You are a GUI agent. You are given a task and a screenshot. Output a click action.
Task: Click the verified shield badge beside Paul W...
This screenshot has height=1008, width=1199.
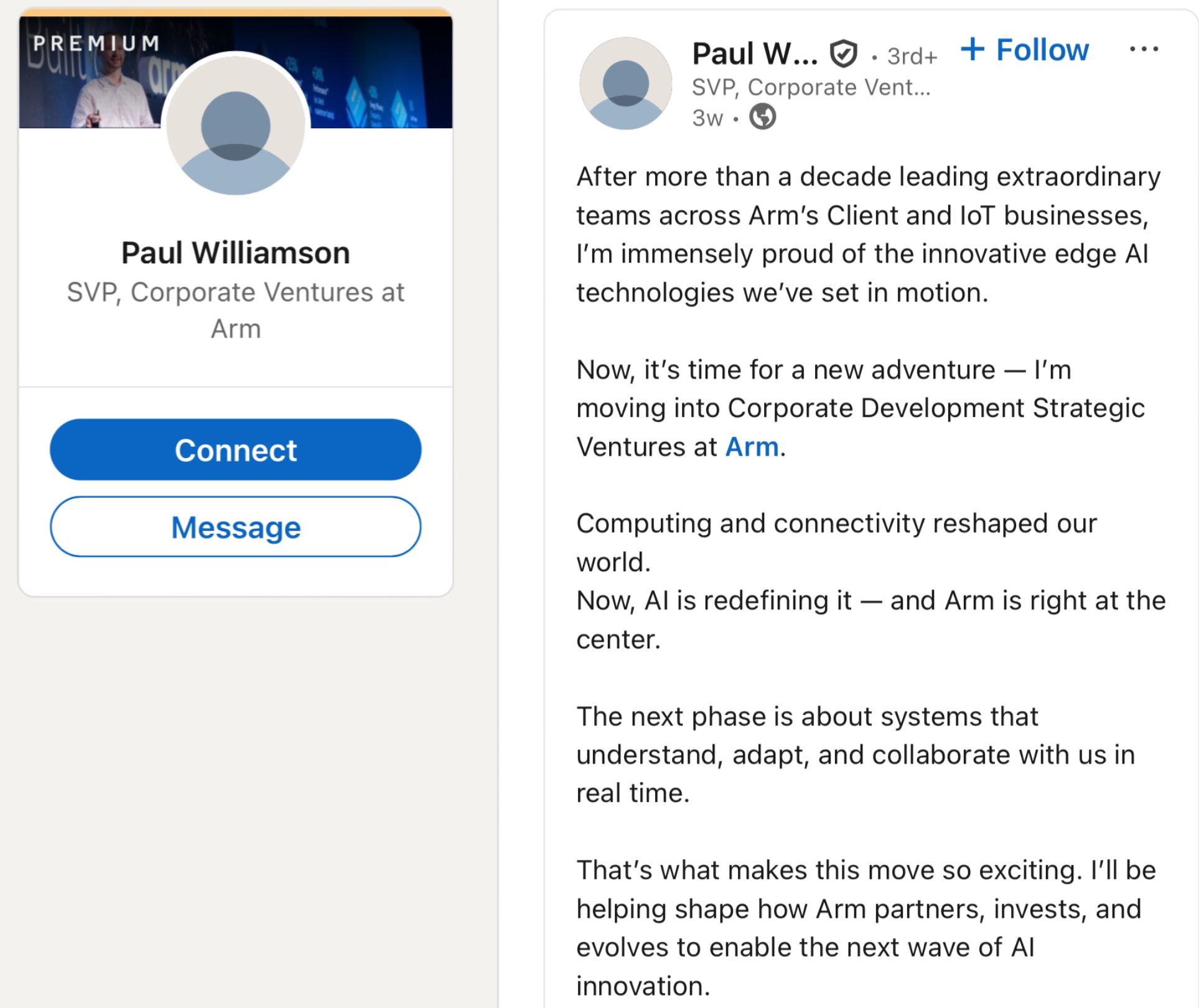[844, 54]
